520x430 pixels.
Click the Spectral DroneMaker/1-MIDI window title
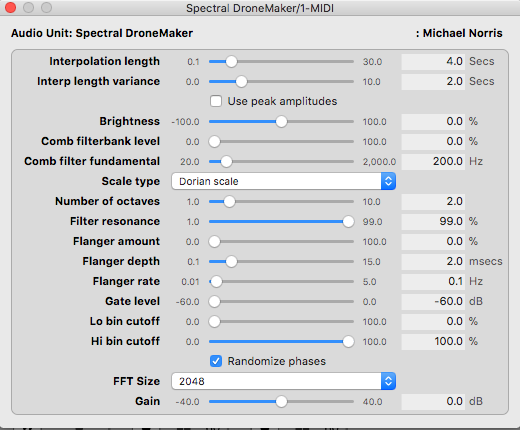coord(260,8)
